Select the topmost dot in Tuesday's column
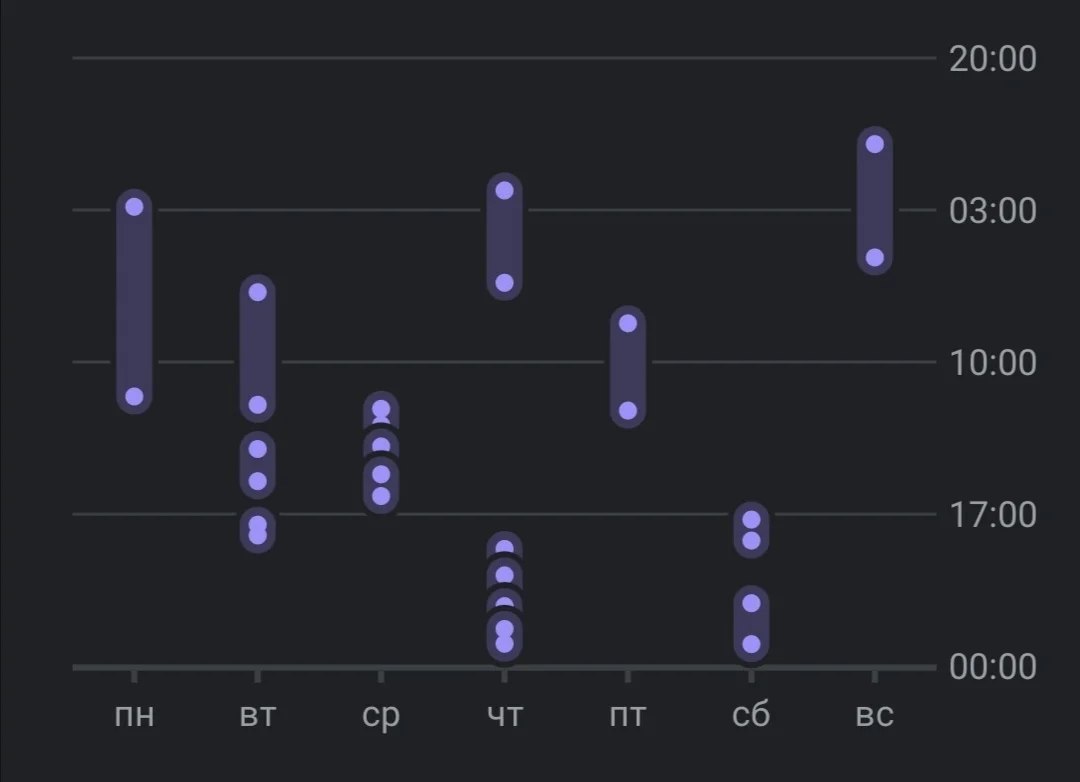The width and height of the screenshot is (1080, 782). 257,292
